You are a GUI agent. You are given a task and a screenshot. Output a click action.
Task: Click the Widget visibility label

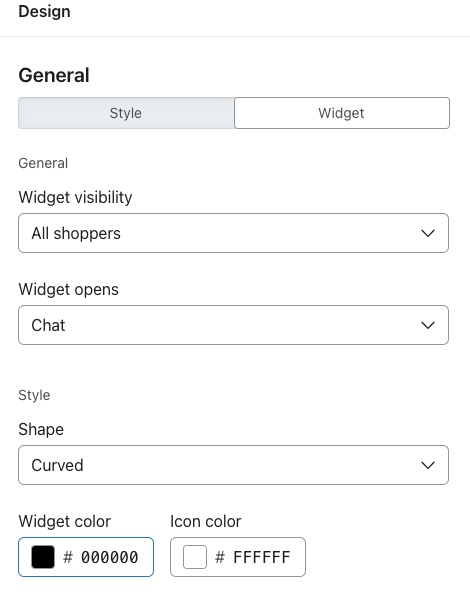75,197
